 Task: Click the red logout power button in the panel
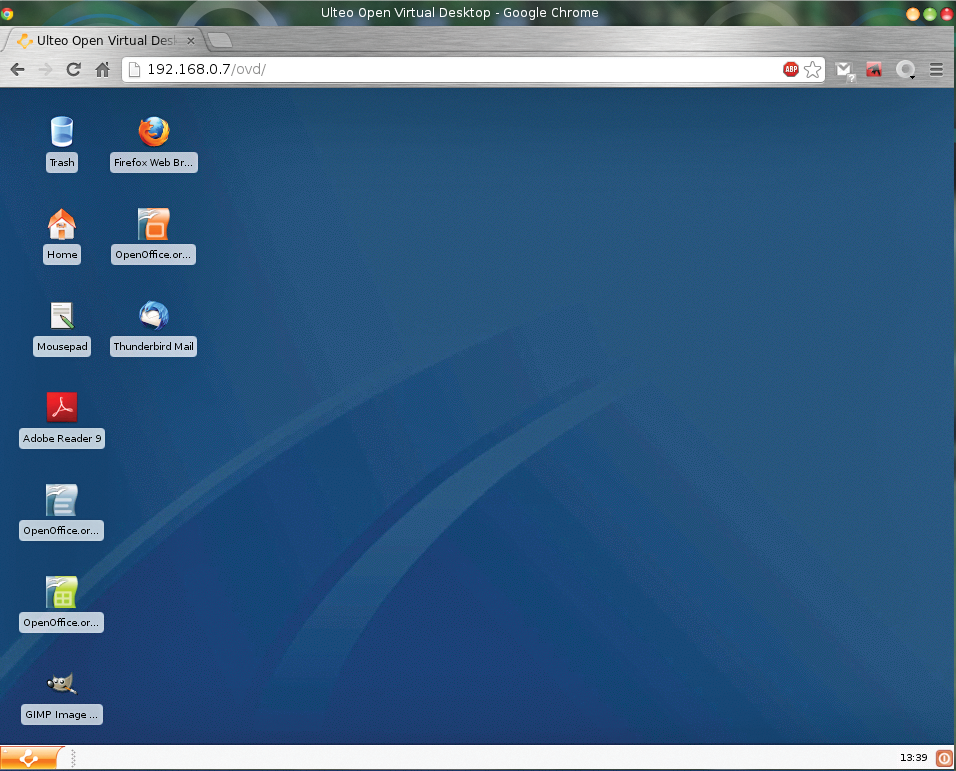click(x=943, y=758)
